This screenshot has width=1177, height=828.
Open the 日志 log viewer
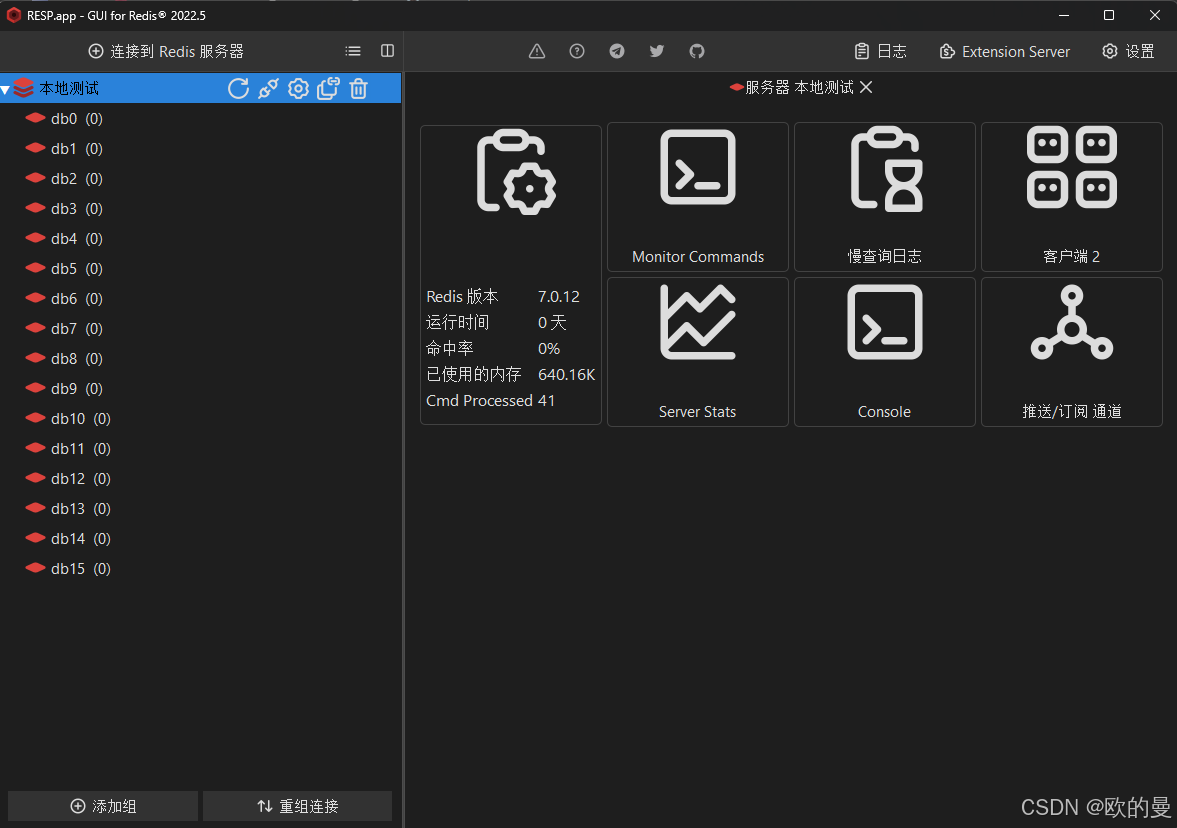[880, 51]
